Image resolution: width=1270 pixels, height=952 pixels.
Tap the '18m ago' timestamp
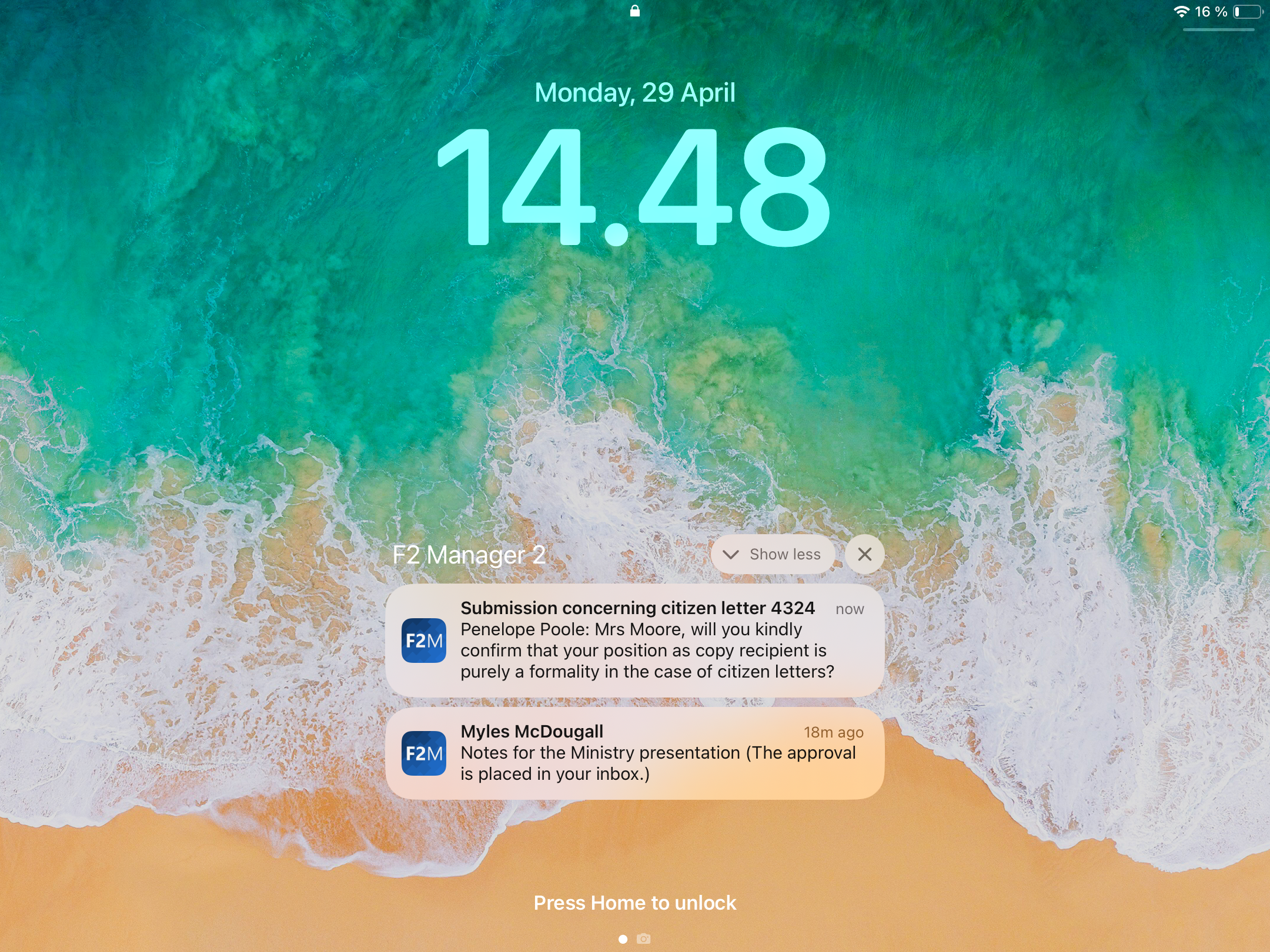(833, 732)
